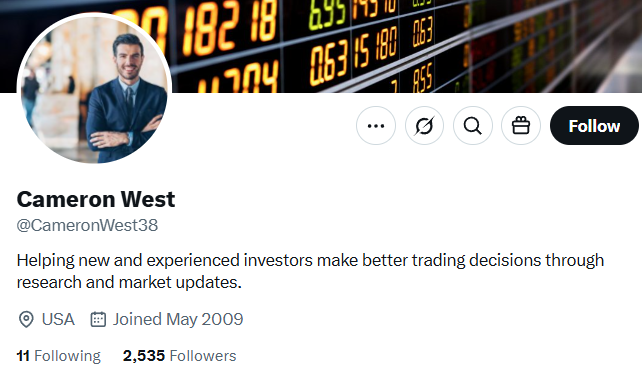Image resolution: width=642 pixels, height=367 pixels.
Task: Open the stock ticker banner image
Action: 405,45
